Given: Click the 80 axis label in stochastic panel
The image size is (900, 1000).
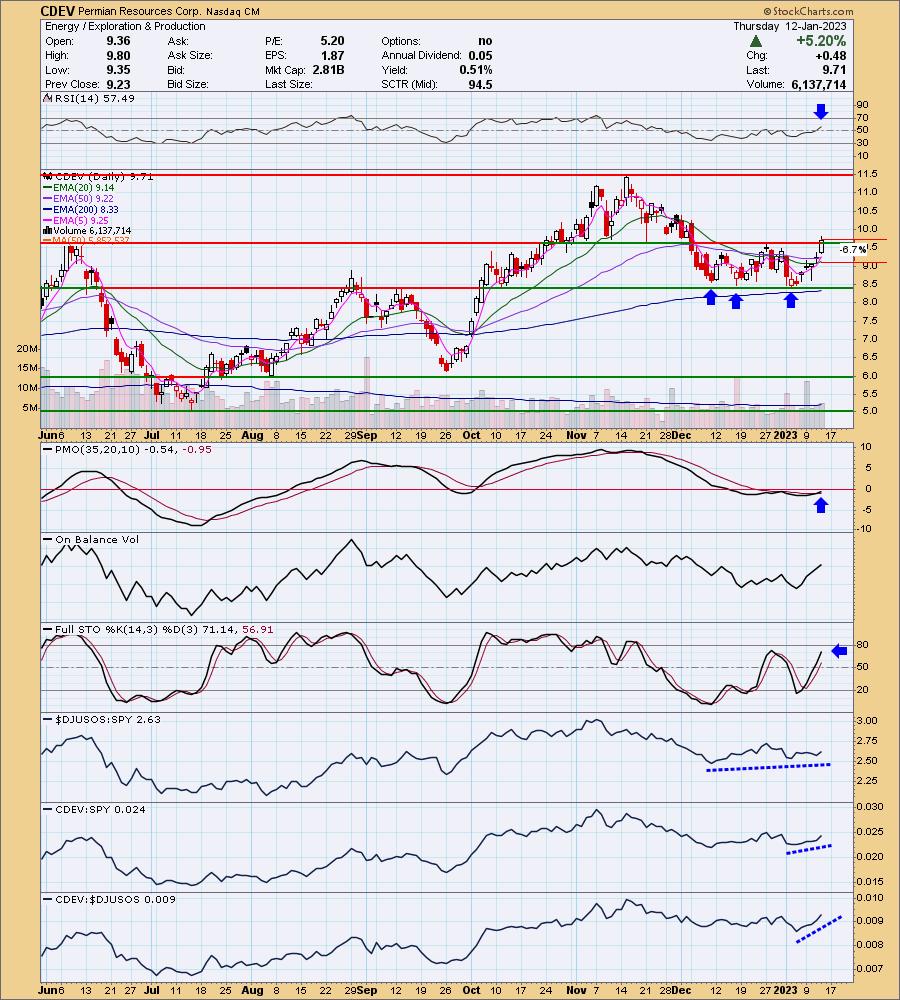Looking at the screenshot, I should (862, 645).
